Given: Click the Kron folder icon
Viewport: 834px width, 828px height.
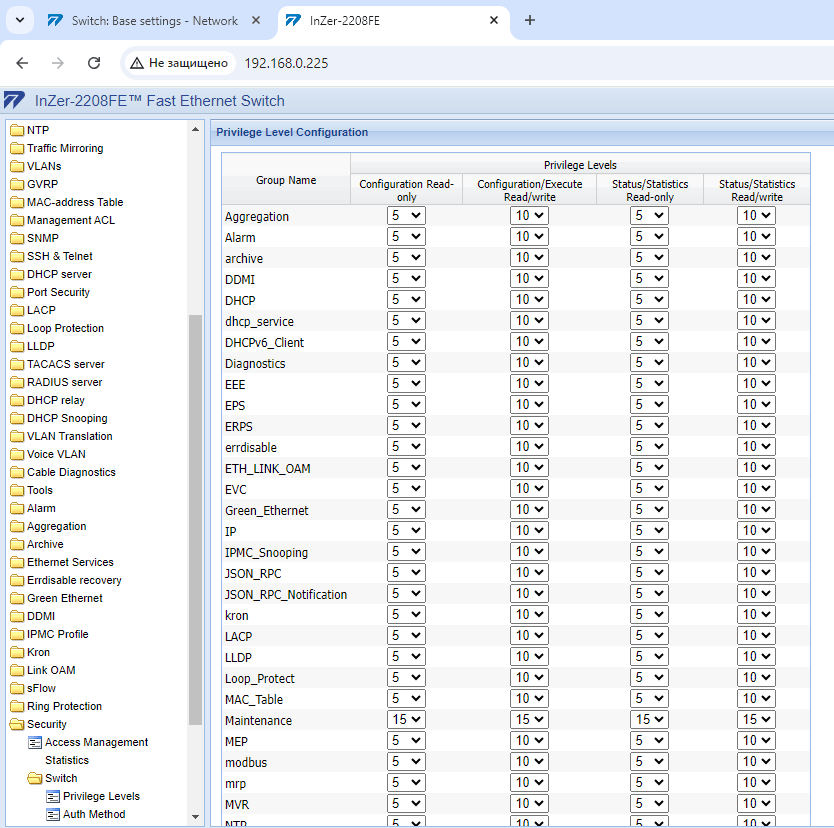Looking at the screenshot, I should (17, 653).
